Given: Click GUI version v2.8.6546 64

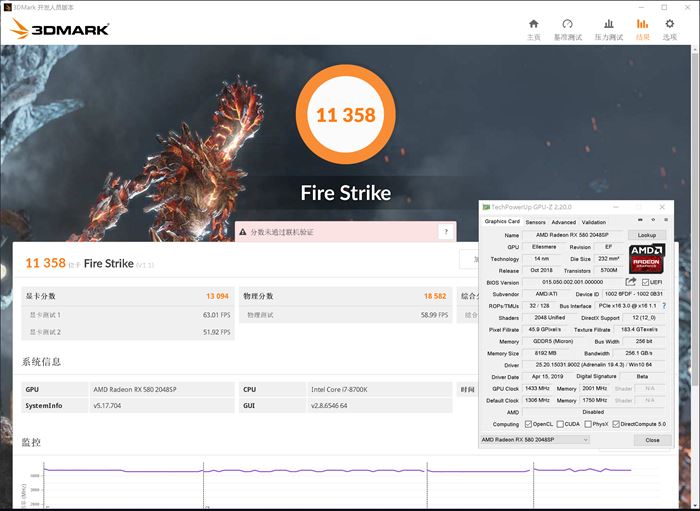Looking at the screenshot, I should click(329, 406).
